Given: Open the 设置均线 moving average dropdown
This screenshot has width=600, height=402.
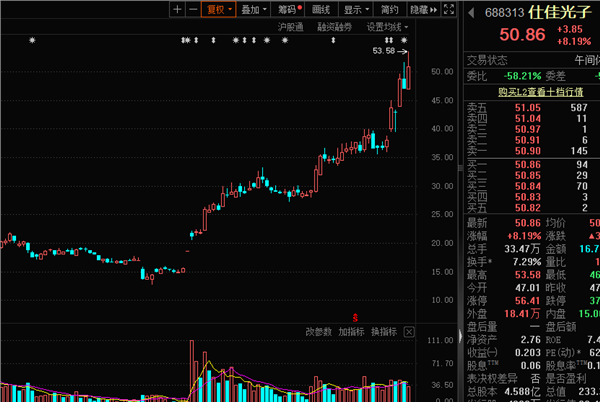Looking at the screenshot, I should [x=387, y=27].
